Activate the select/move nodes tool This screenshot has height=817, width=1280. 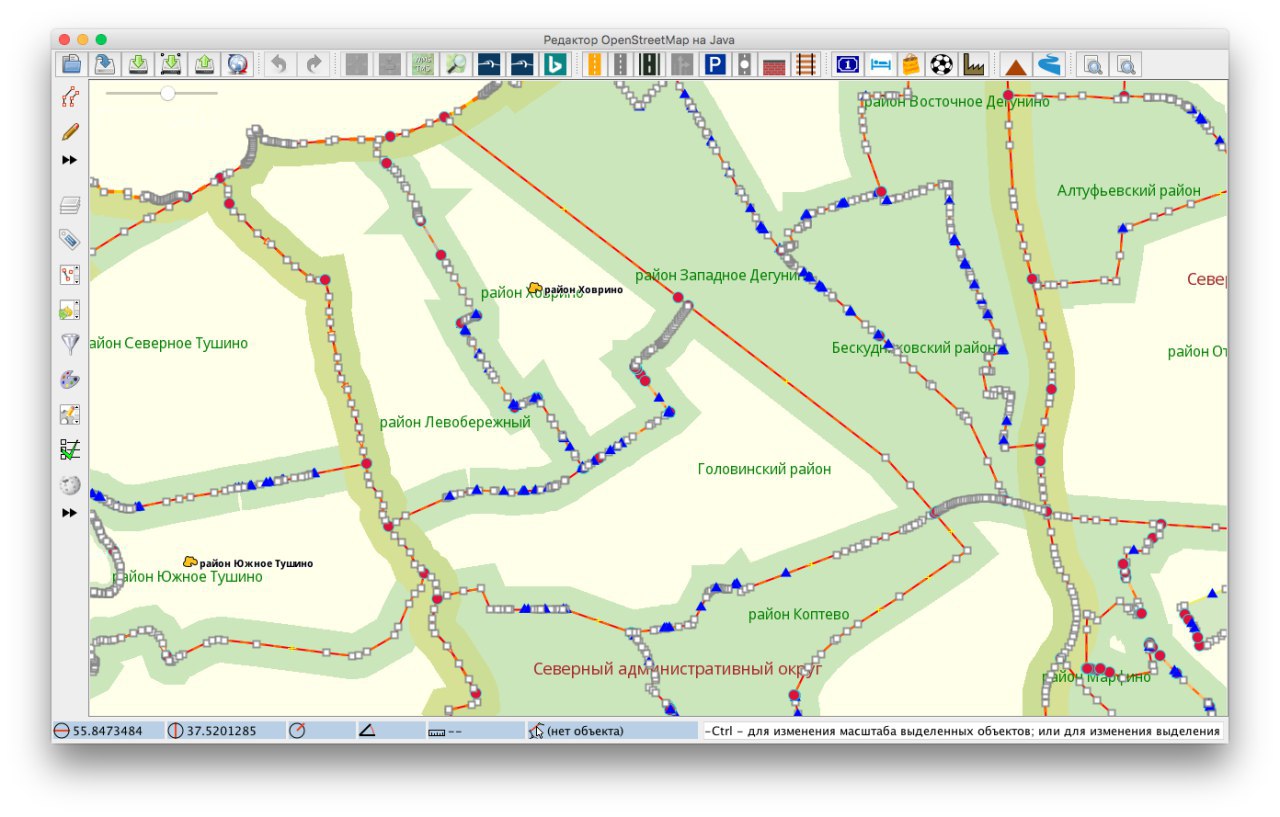coord(69,97)
